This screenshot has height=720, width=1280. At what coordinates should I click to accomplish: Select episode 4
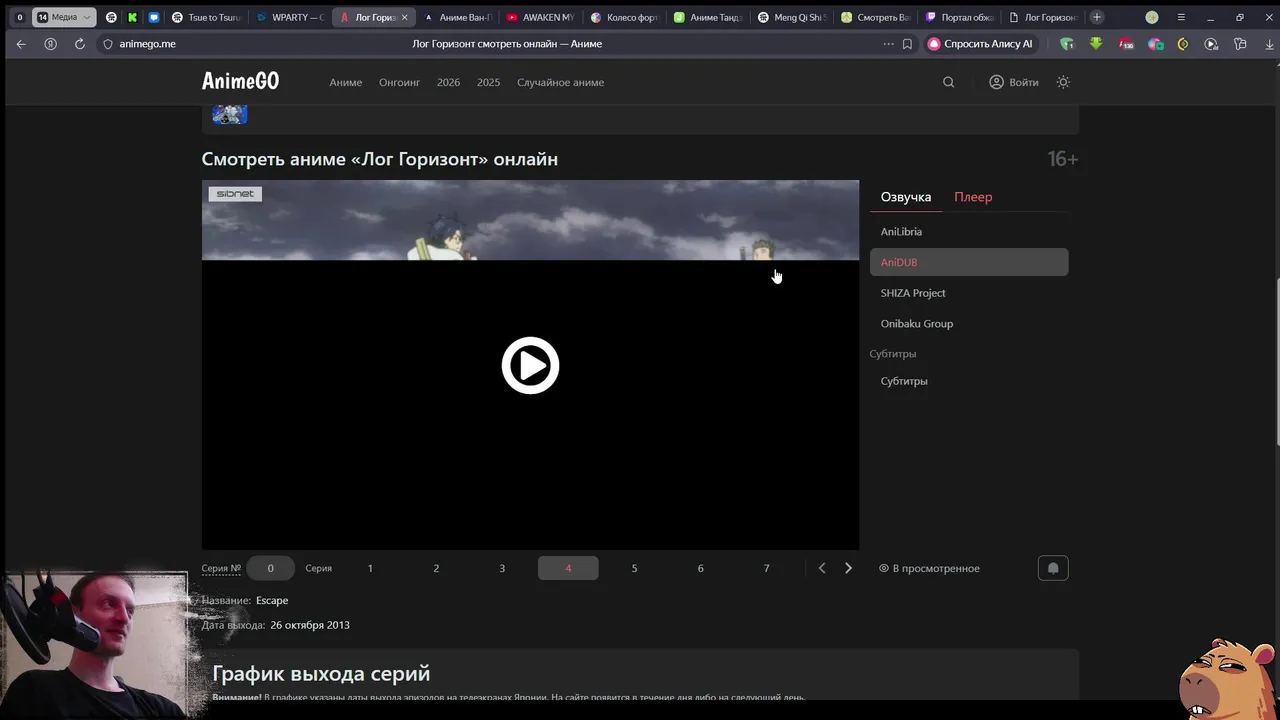click(568, 568)
